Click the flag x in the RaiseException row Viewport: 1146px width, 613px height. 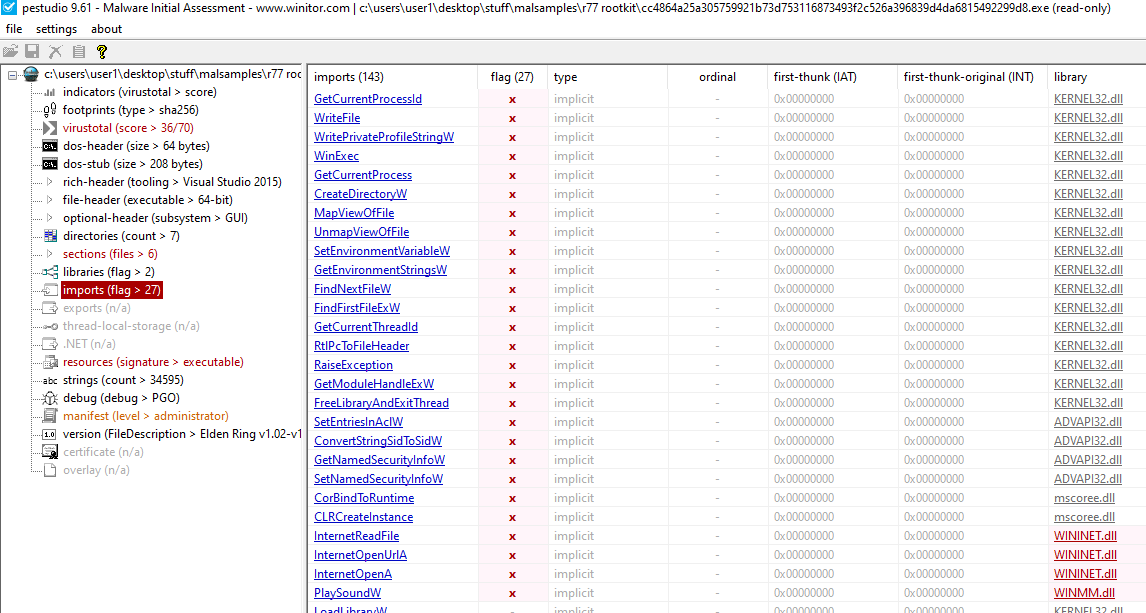pos(512,365)
